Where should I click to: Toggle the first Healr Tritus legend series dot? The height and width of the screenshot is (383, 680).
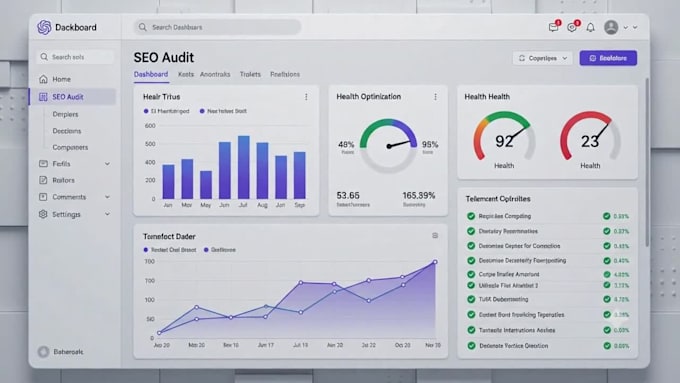pos(146,111)
